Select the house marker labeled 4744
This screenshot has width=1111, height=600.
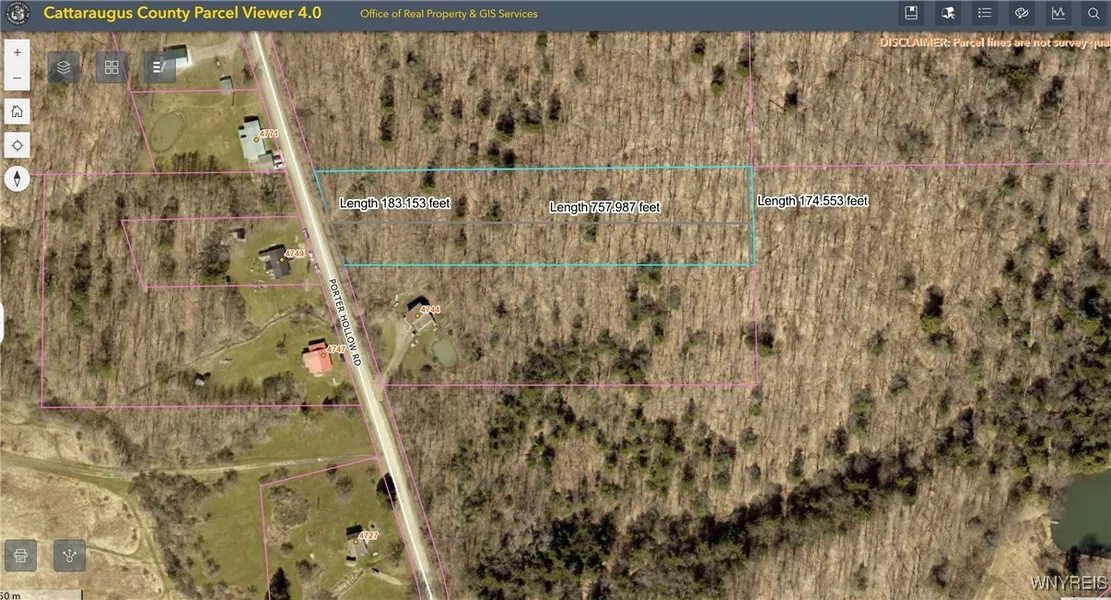pyautogui.click(x=420, y=314)
